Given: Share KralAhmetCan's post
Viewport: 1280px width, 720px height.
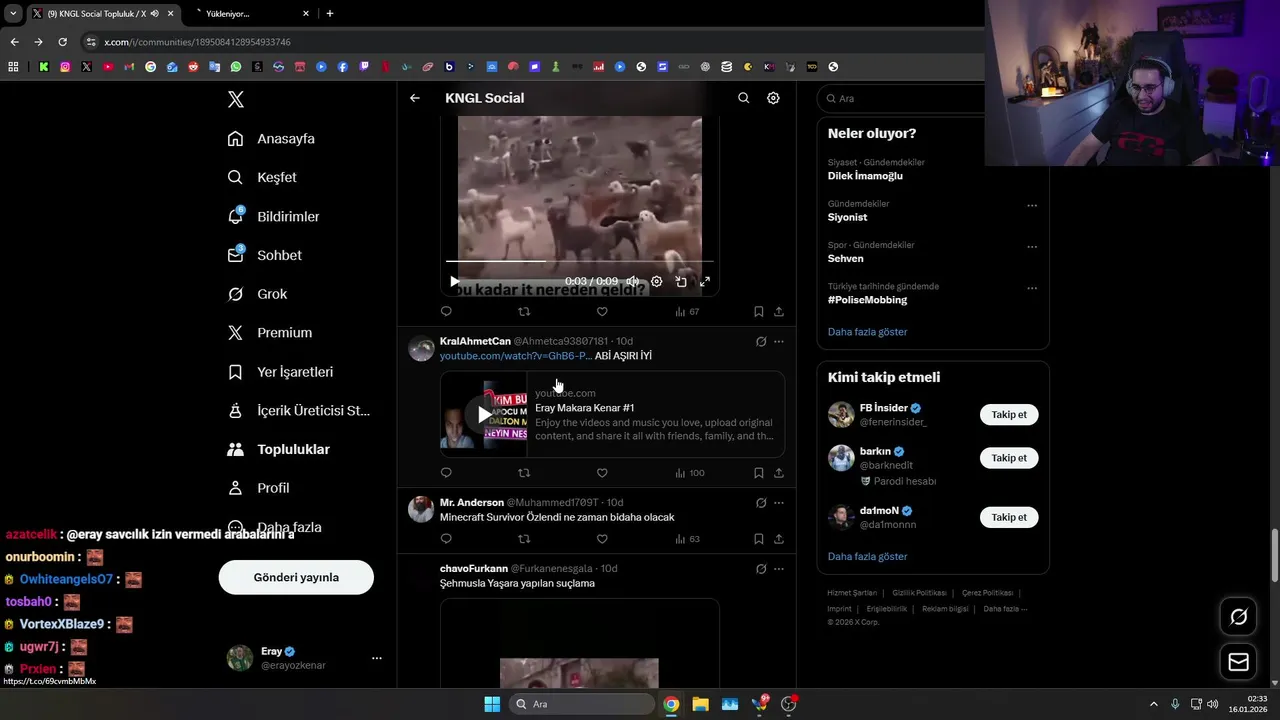Looking at the screenshot, I should [779, 473].
